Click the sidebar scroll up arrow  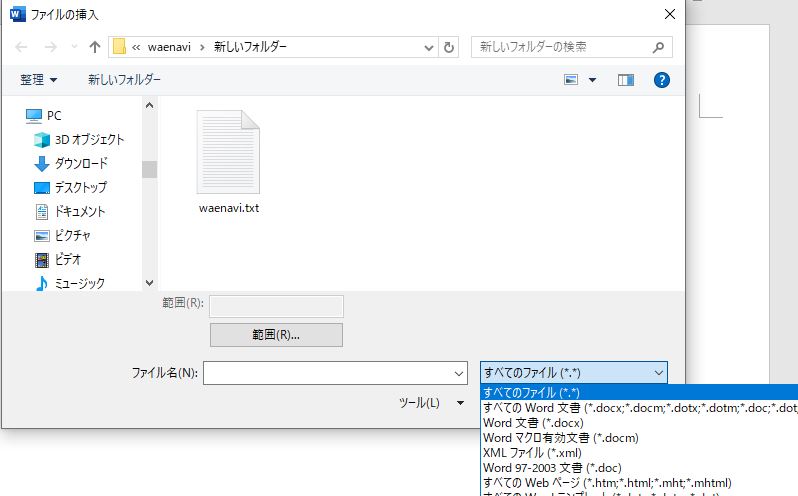pyautogui.click(x=150, y=105)
